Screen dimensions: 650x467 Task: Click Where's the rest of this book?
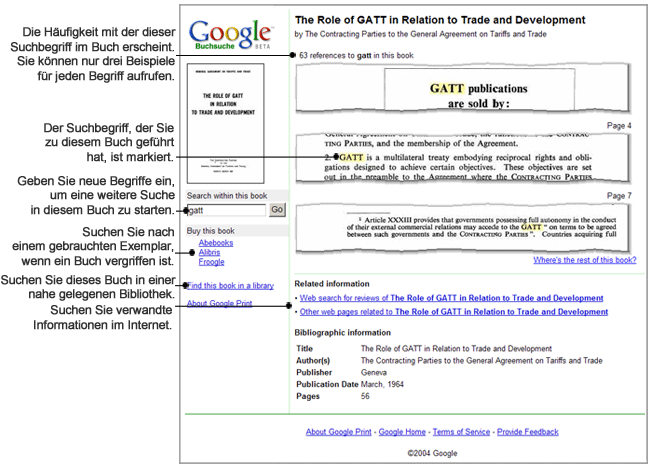pos(584,260)
